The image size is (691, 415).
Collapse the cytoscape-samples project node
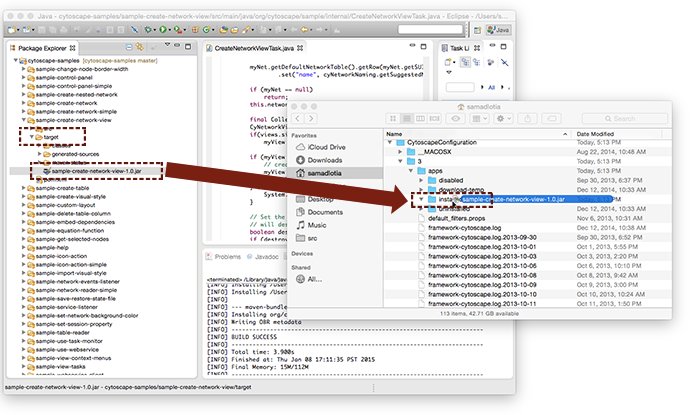click(15, 60)
